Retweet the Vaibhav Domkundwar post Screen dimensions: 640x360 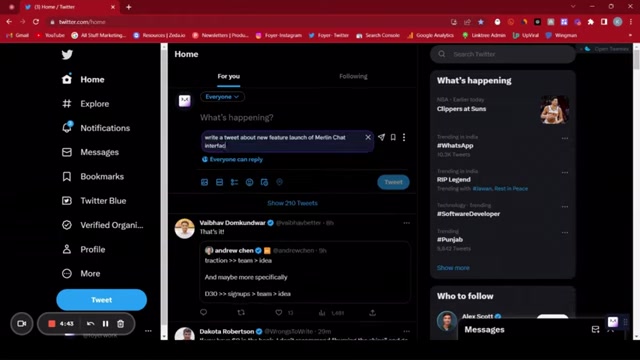(x=241, y=313)
